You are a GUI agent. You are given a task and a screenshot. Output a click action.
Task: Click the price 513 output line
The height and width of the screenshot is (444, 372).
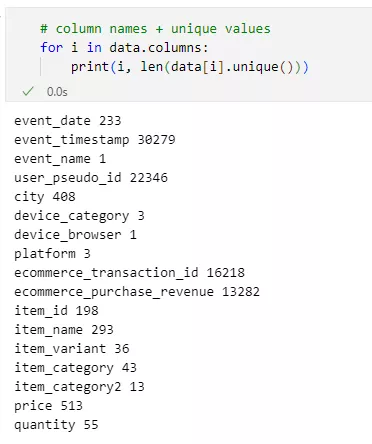coord(48,406)
